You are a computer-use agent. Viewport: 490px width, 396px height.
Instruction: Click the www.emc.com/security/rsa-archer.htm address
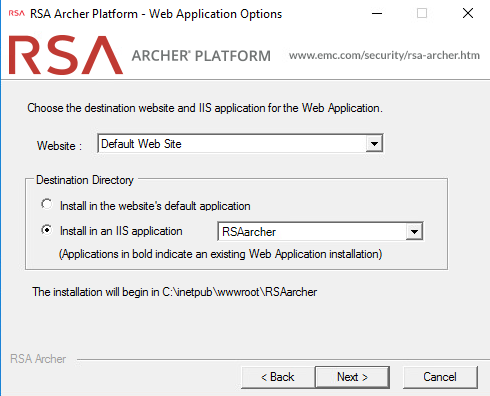384,55
